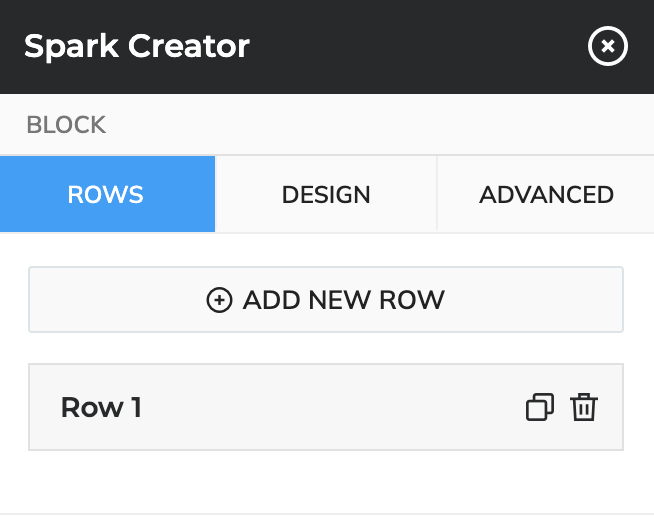Image resolution: width=654 pixels, height=522 pixels.
Task: Click the plus circle icon beside Add New Row
Action: coord(219,300)
